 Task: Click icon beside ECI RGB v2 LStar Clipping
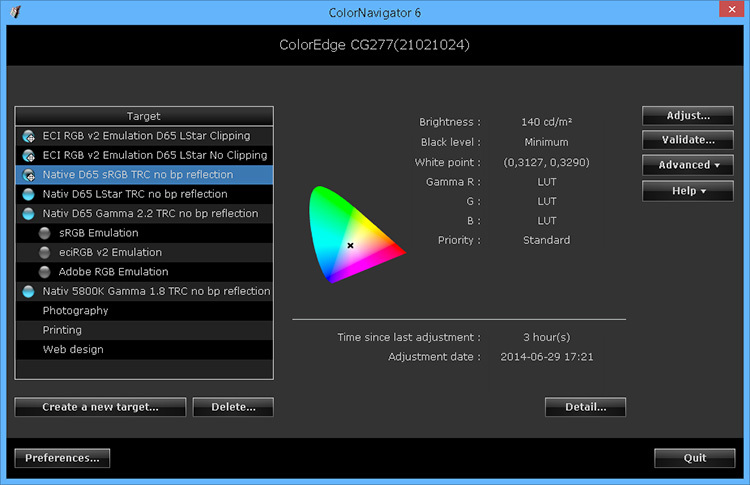pyautogui.click(x=29, y=136)
